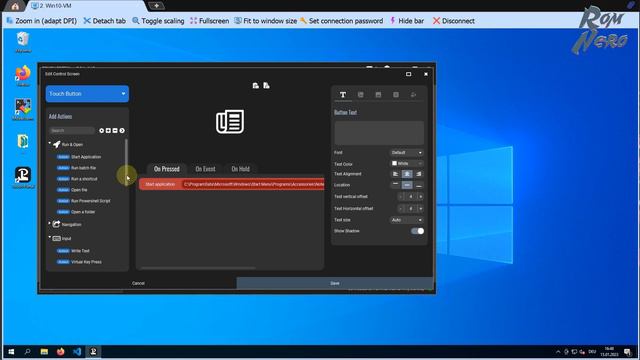Switch to the On Pressed tab
The width and height of the screenshot is (640, 360).
pos(167,169)
